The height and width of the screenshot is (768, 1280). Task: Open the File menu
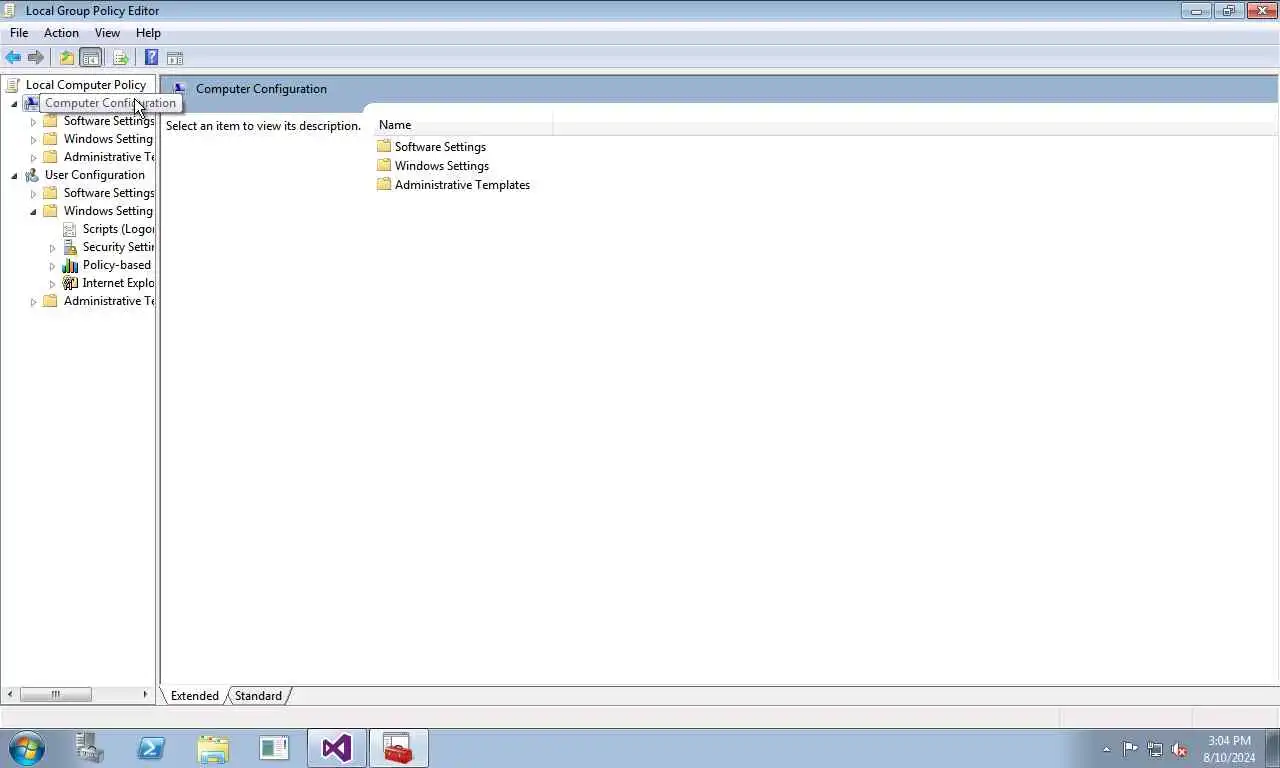click(19, 33)
